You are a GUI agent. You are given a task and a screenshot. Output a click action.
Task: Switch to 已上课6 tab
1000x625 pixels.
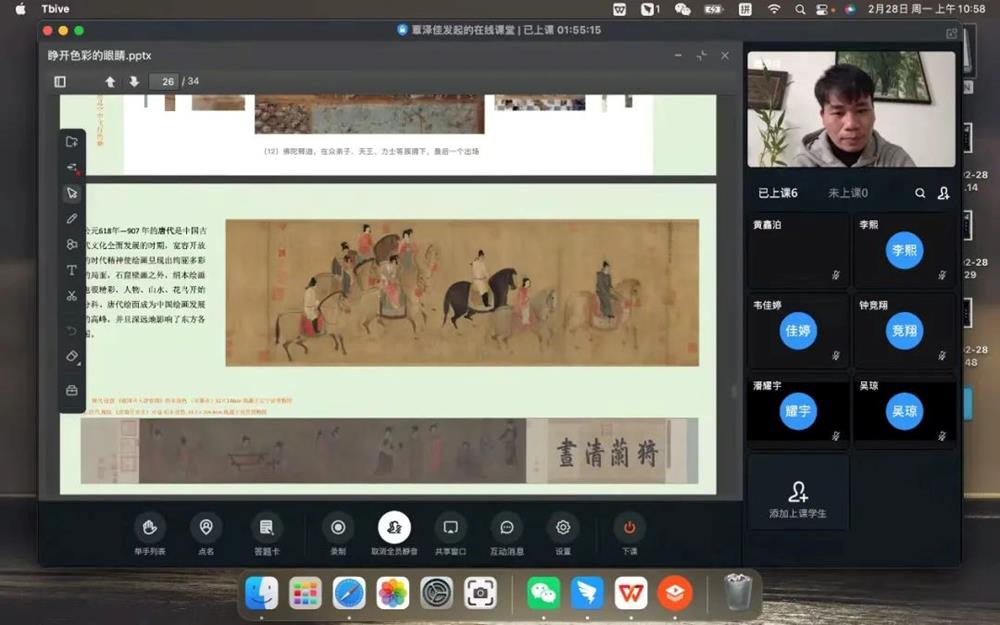[777, 193]
